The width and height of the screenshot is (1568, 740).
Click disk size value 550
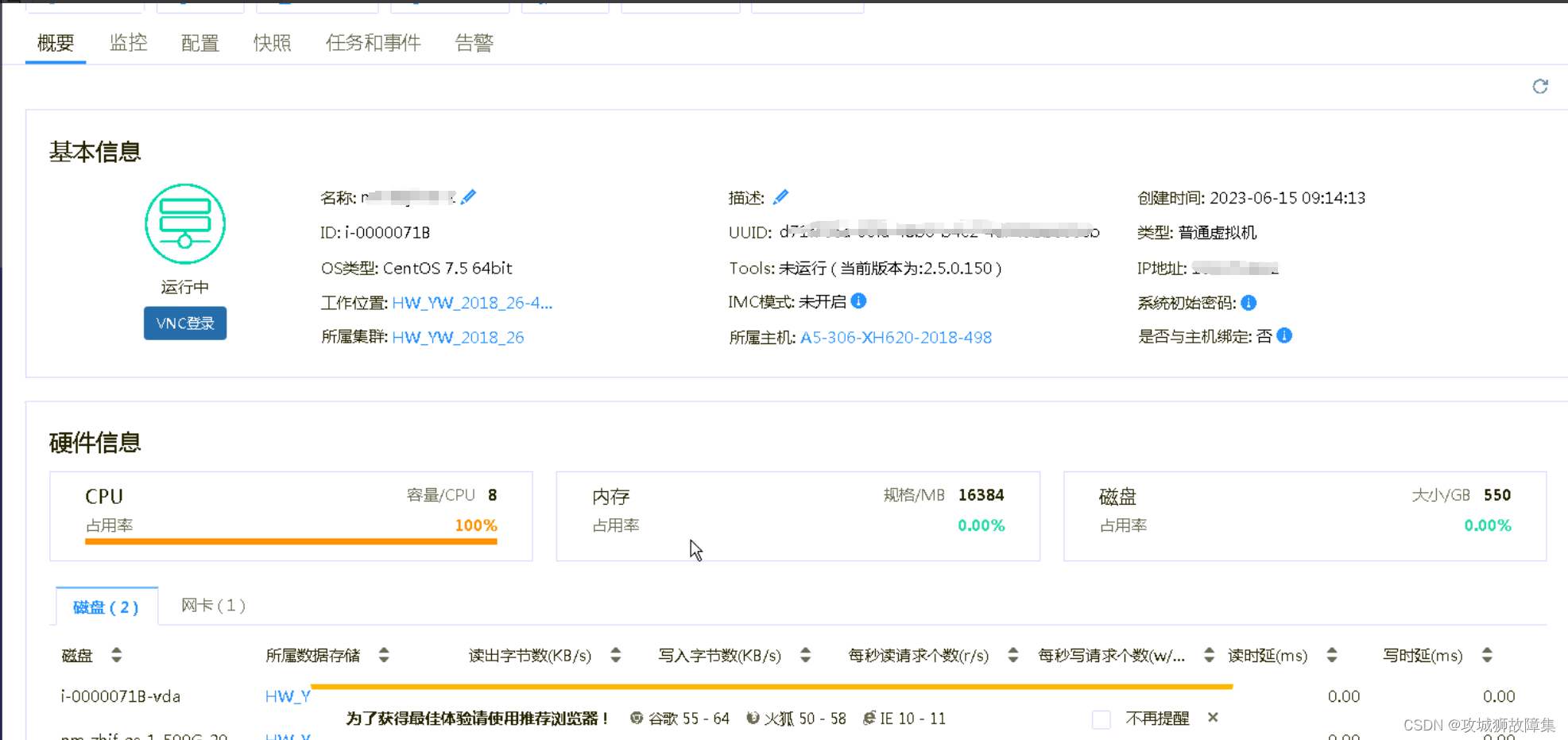point(1497,495)
